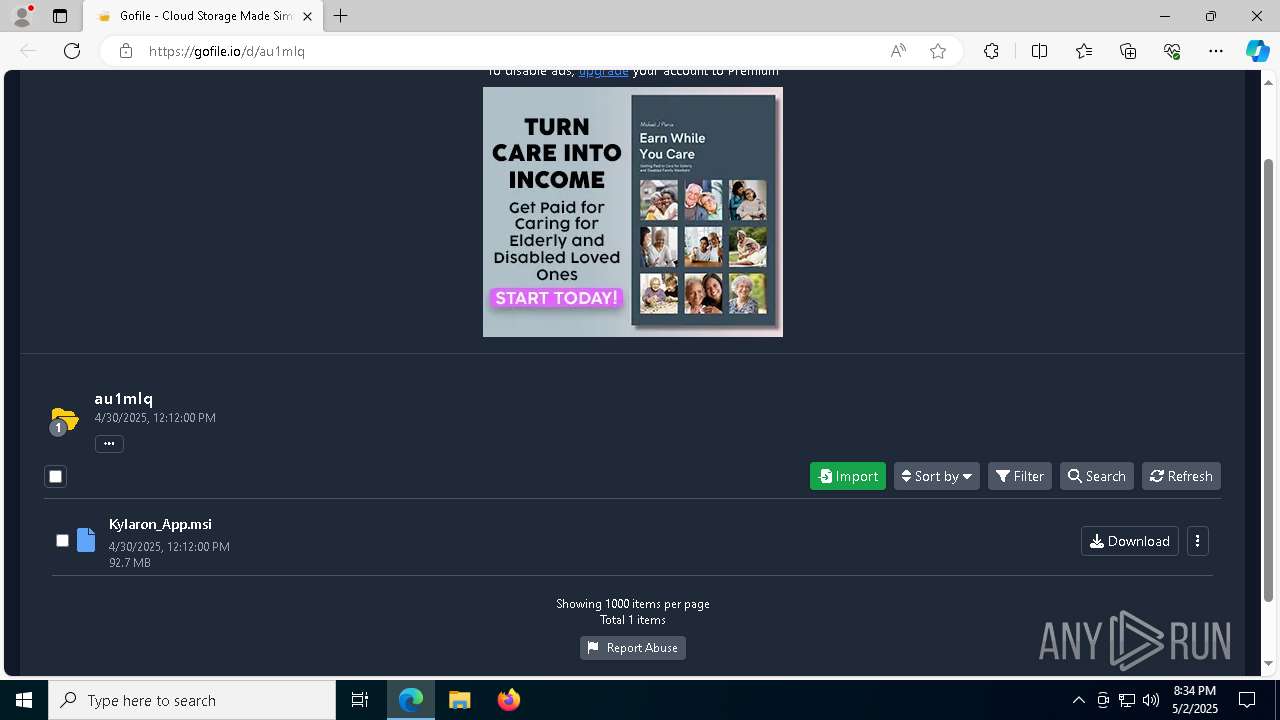
Task: Activate Read aloud icon in address bar
Action: point(898,51)
